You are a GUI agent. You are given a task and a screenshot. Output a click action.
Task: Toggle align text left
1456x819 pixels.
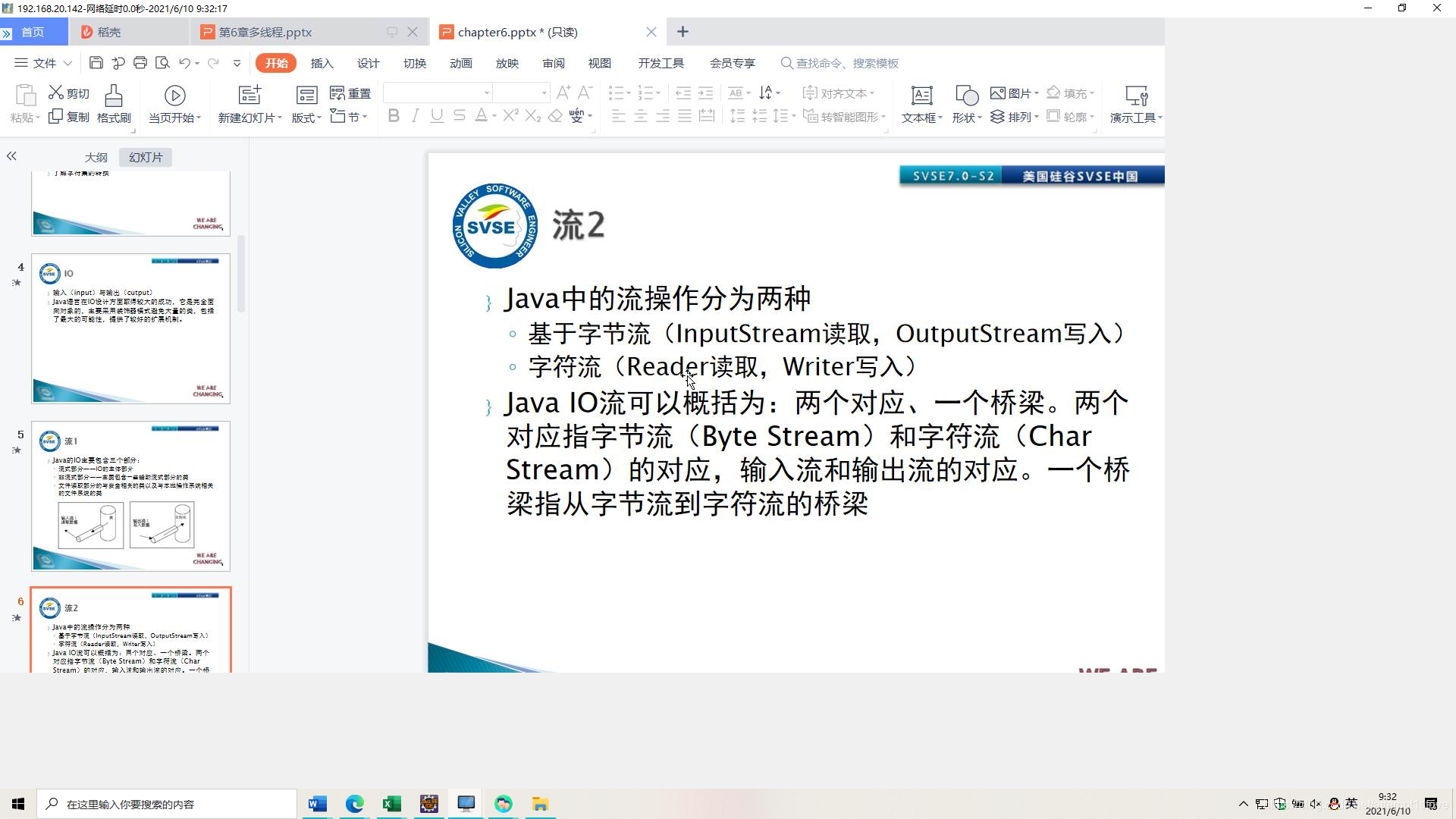pos(619,115)
